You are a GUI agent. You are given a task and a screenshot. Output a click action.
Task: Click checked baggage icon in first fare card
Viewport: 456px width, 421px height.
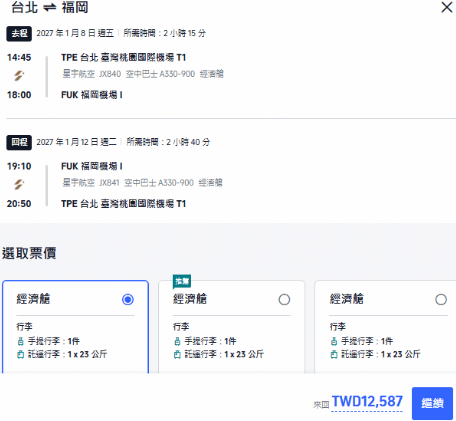coord(21,354)
